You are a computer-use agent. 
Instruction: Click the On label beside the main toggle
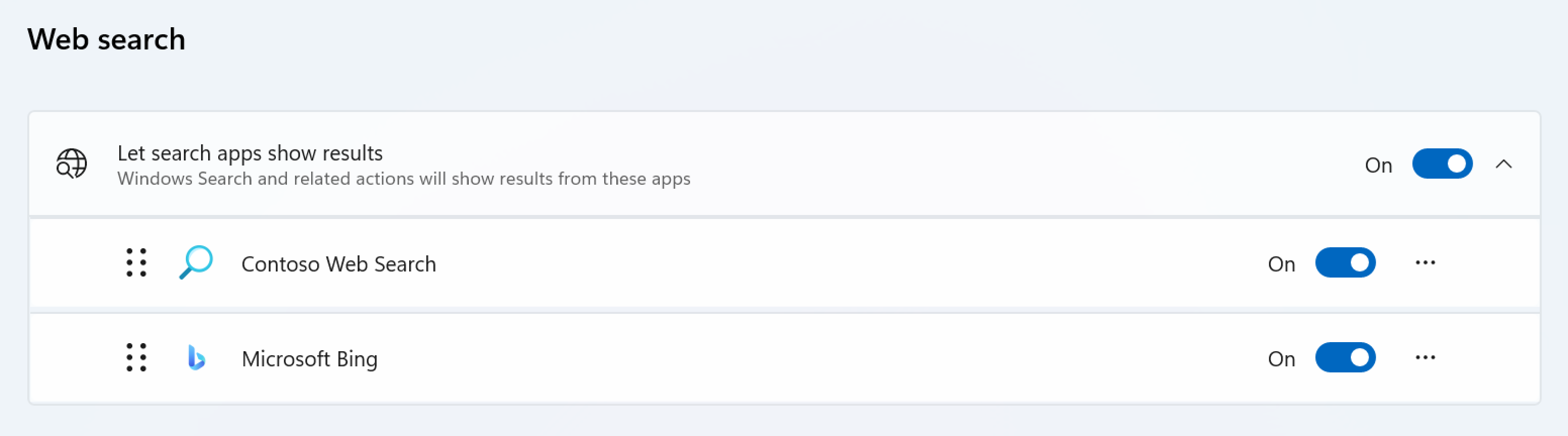[1378, 165]
